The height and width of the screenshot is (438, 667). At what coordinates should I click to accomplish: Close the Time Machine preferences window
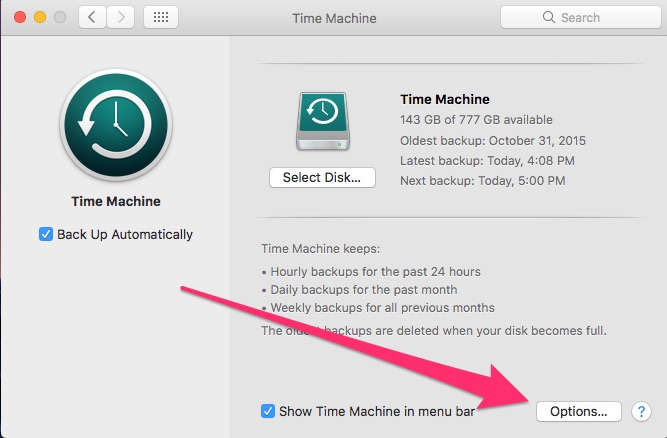(x=20, y=18)
